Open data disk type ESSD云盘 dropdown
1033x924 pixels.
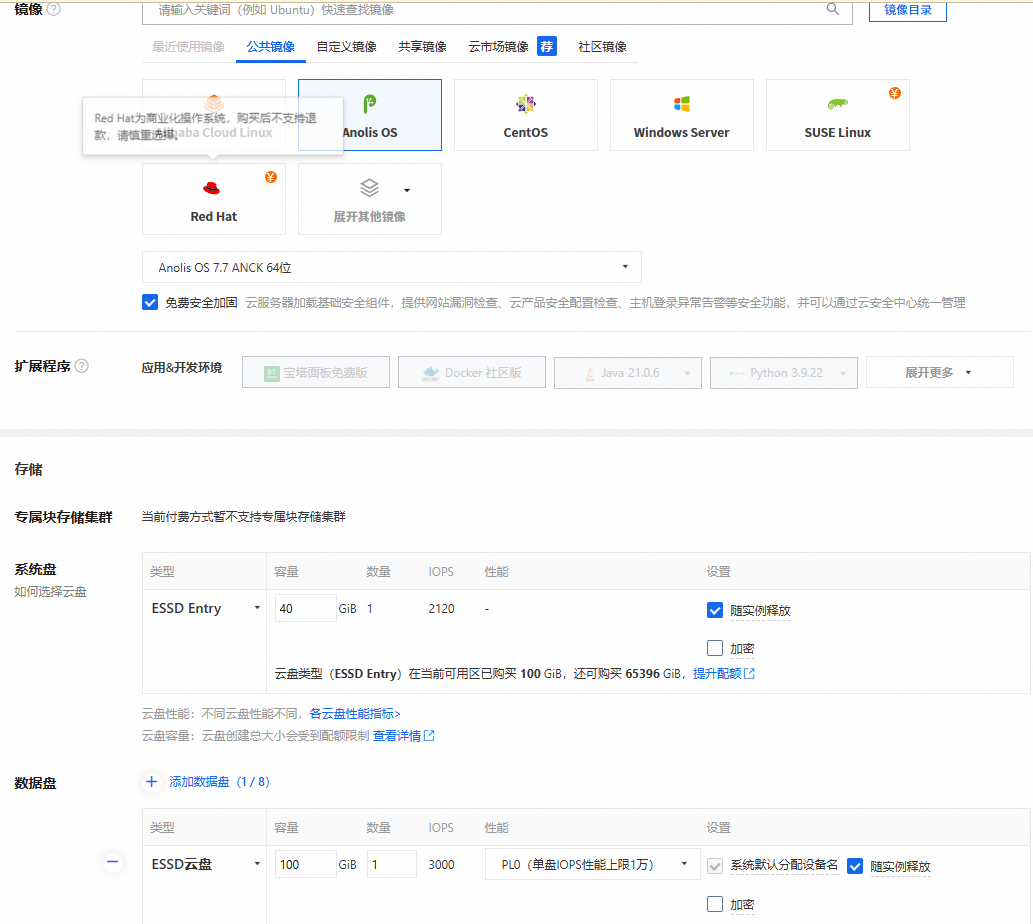206,864
